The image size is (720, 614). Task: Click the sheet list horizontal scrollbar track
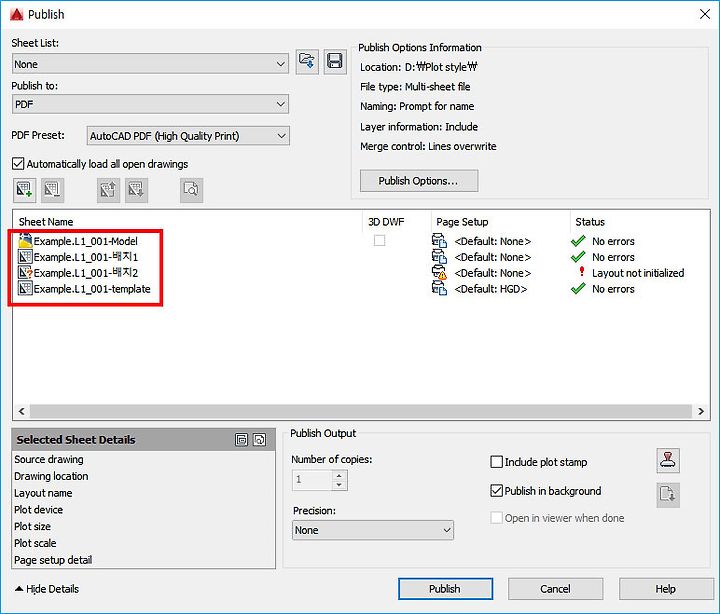[361, 411]
